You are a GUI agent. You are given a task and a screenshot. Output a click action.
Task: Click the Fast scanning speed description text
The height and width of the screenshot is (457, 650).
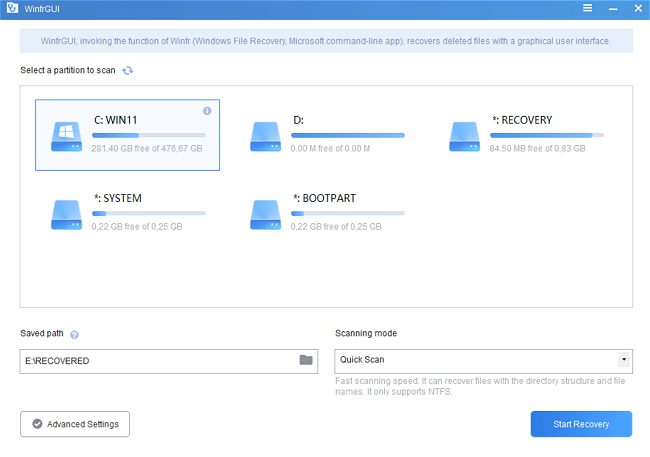click(x=480, y=386)
